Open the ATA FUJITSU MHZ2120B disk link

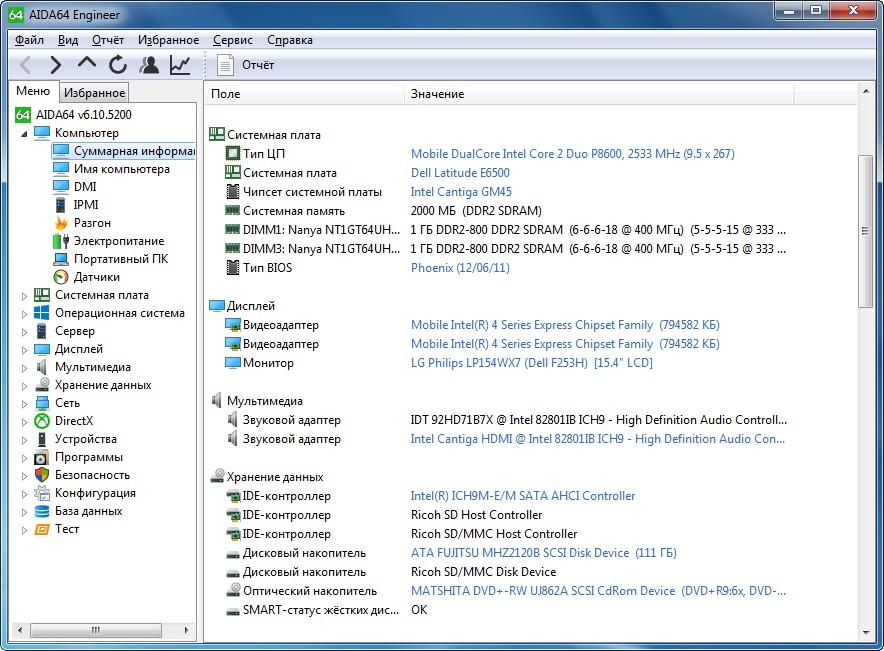pos(543,553)
